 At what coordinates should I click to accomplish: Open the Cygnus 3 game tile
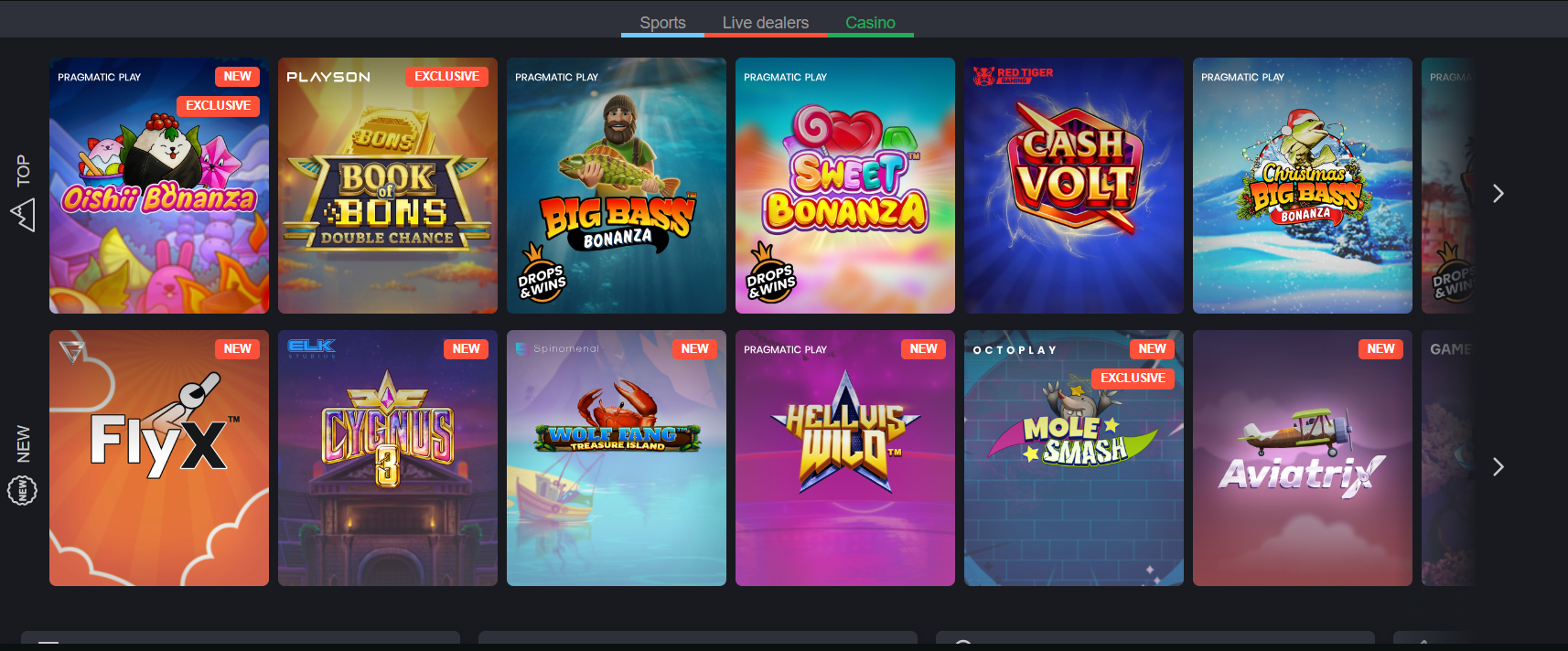point(388,458)
